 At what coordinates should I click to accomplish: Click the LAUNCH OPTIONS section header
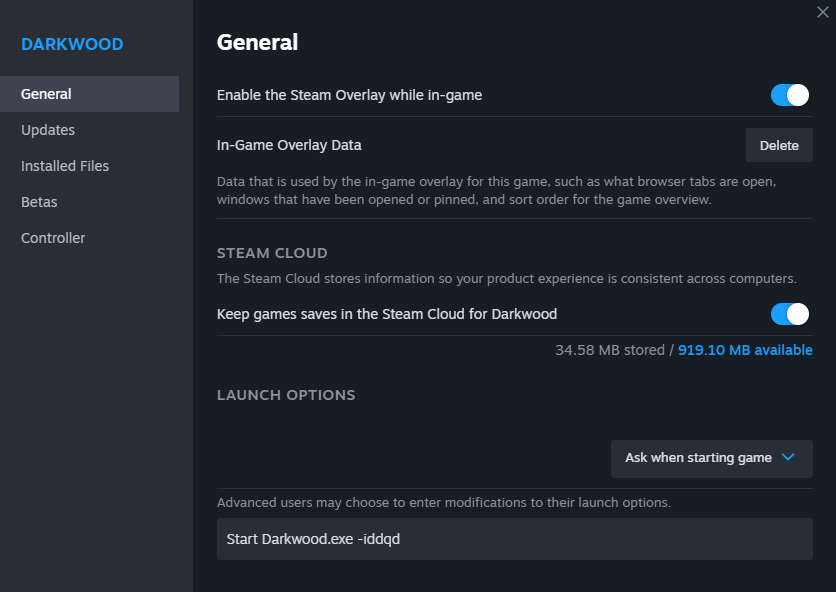[286, 395]
